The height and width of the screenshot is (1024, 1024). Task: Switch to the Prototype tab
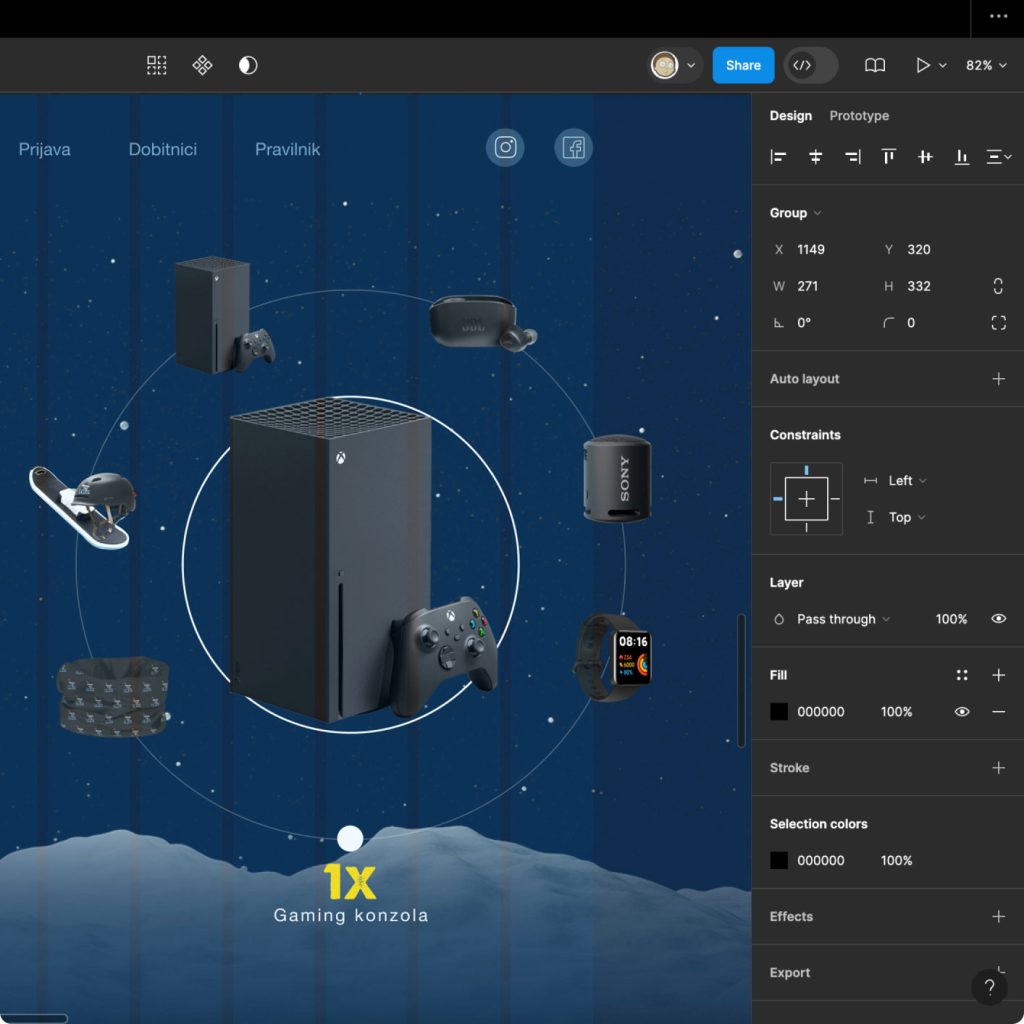coord(859,116)
